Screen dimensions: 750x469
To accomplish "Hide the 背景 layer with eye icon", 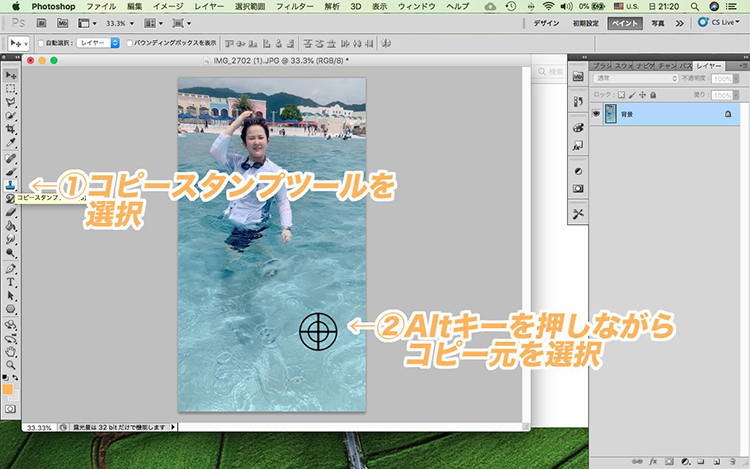I will pyautogui.click(x=596, y=114).
